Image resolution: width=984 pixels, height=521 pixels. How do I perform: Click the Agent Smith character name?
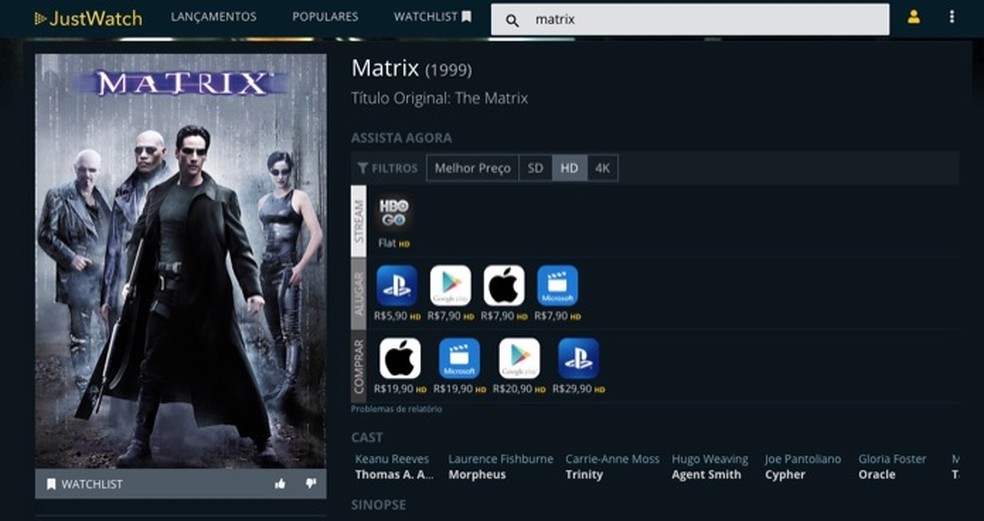tap(706, 475)
